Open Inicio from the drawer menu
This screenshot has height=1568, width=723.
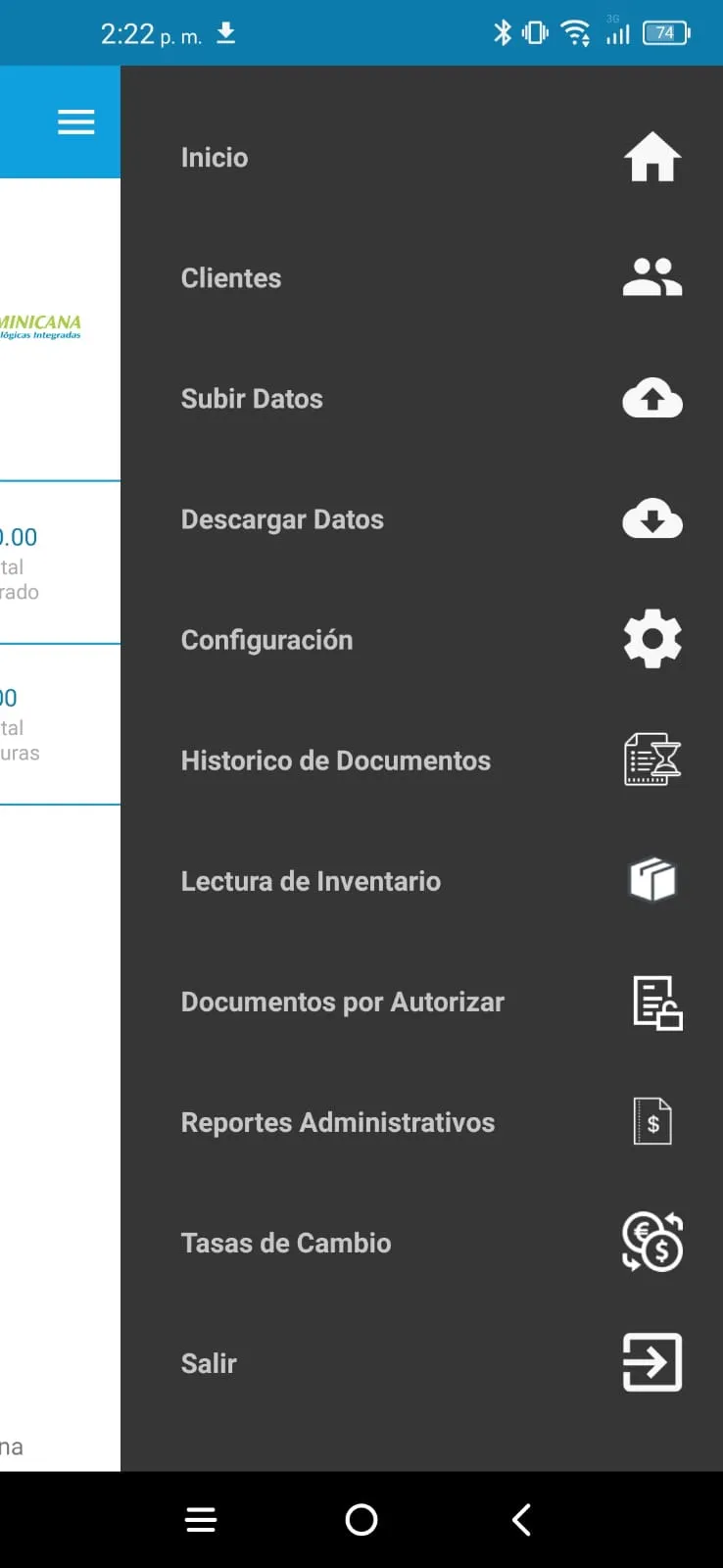point(215,158)
